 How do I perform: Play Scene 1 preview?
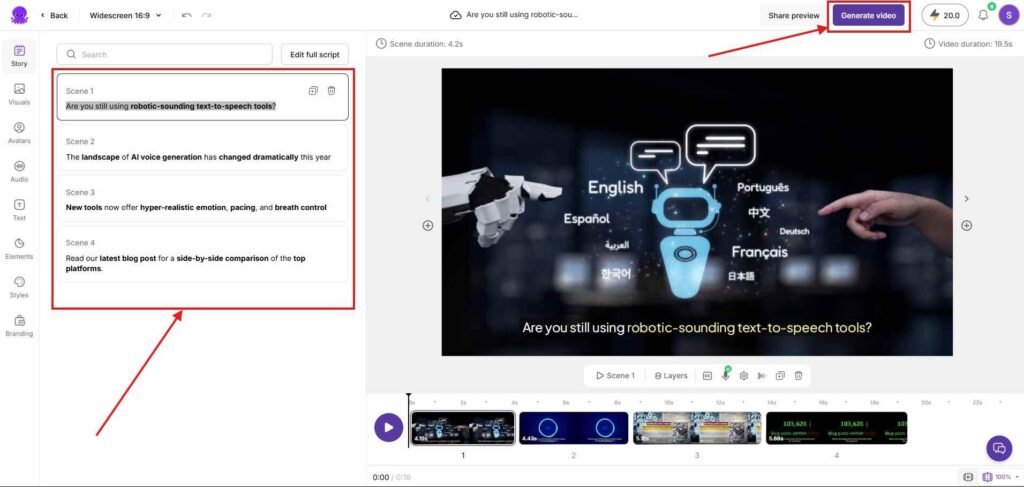pos(615,375)
